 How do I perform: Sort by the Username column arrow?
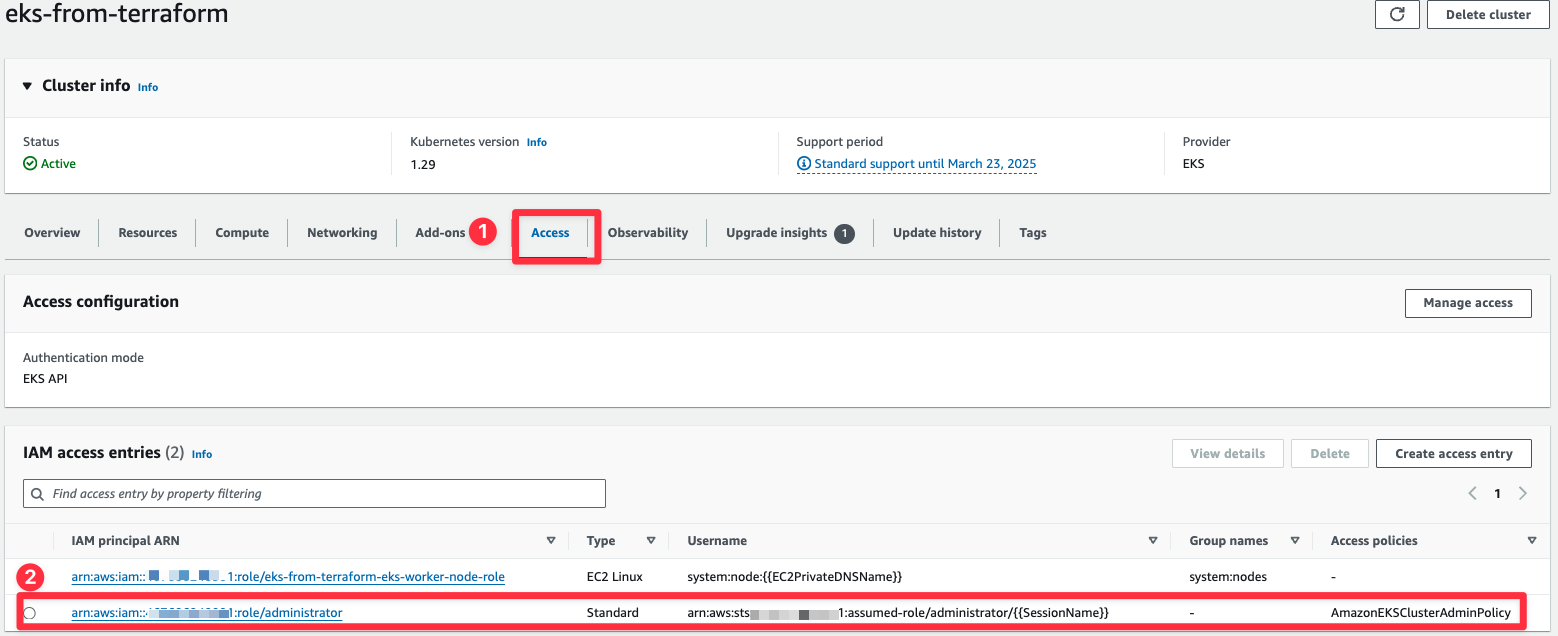point(1153,541)
